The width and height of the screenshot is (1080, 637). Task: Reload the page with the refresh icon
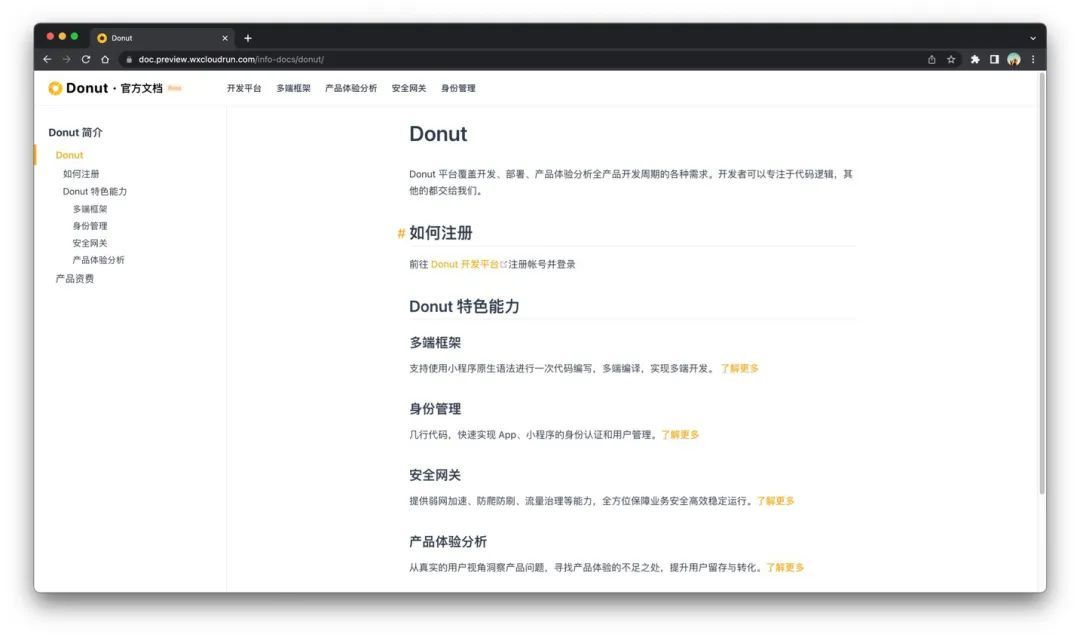coord(85,59)
